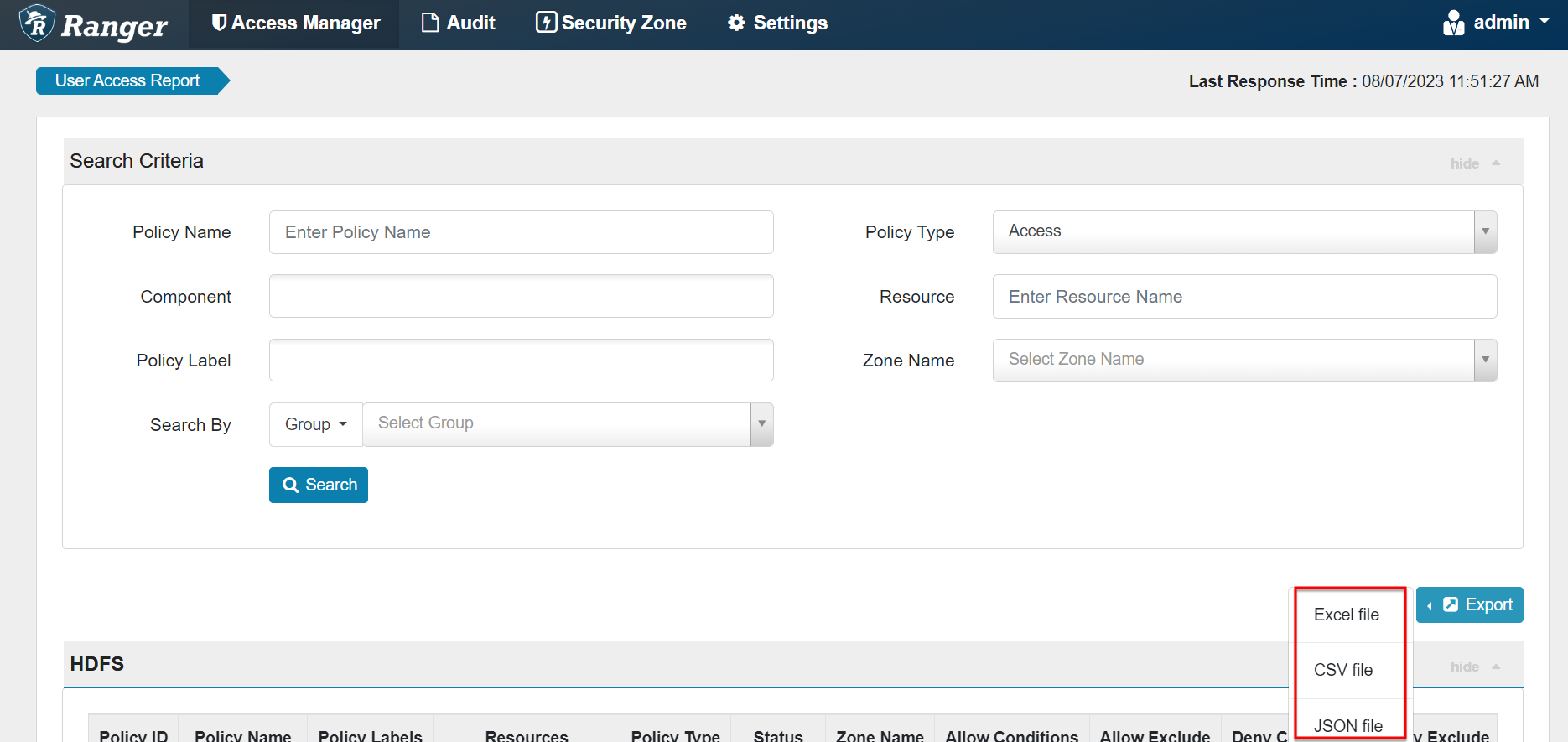
Task: Open the Policy Type dropdown
Action: (x=1244, y=232)
